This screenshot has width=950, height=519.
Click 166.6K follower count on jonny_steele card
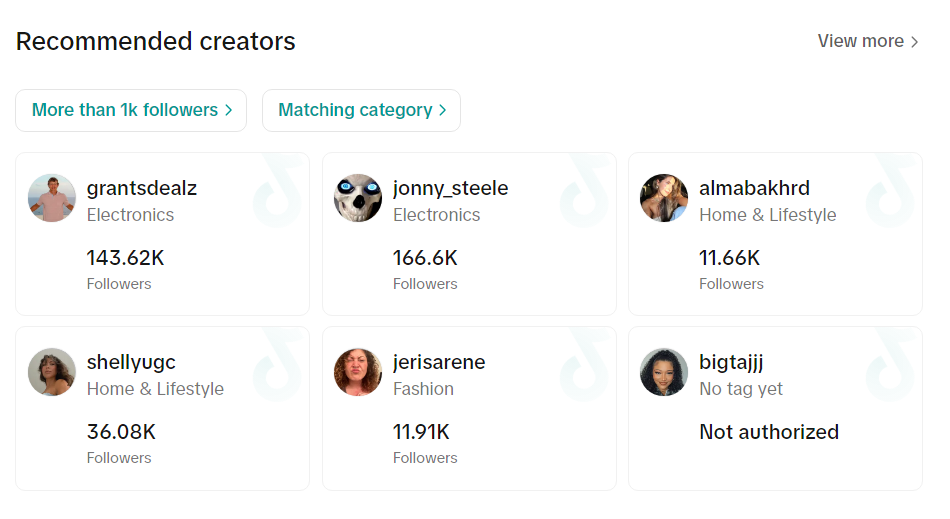coord(425,258)
